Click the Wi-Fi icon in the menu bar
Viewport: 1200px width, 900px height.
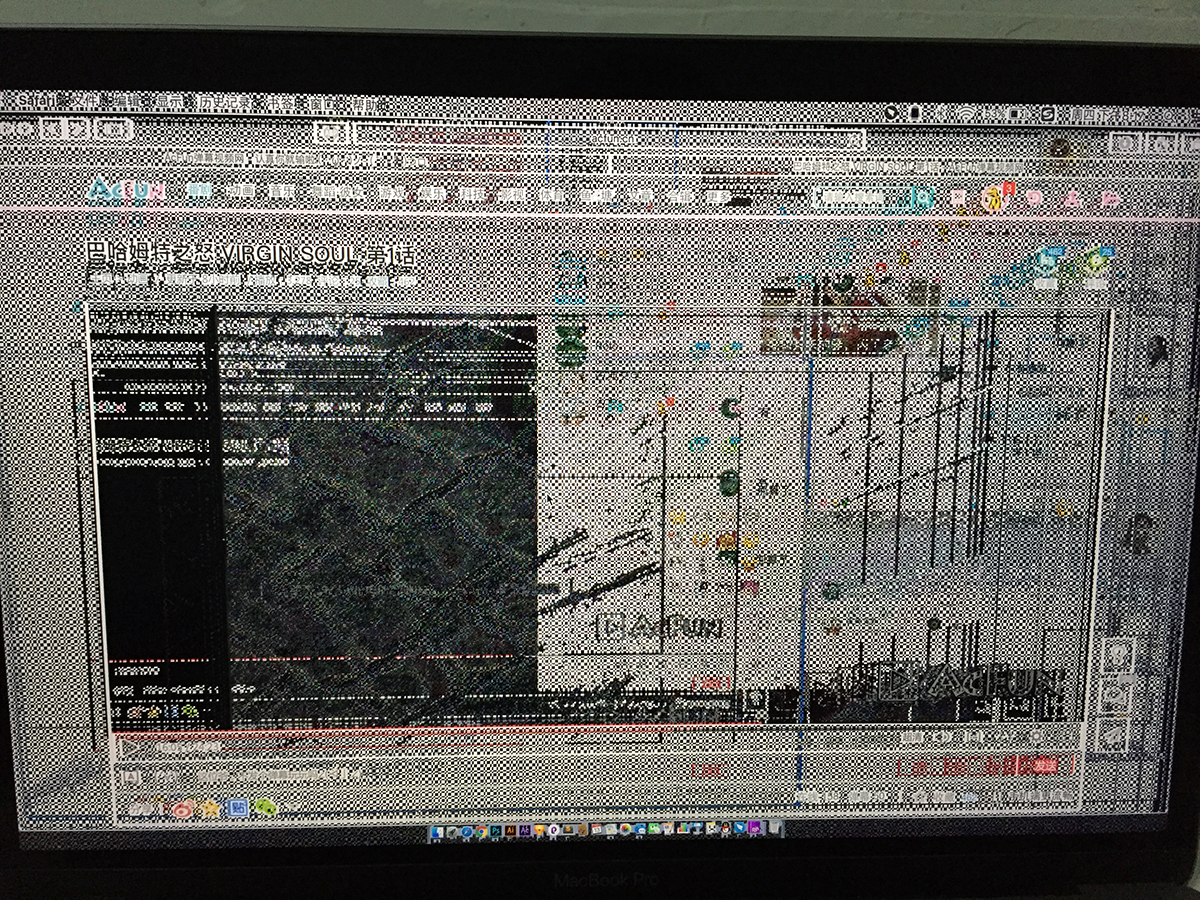966,114
